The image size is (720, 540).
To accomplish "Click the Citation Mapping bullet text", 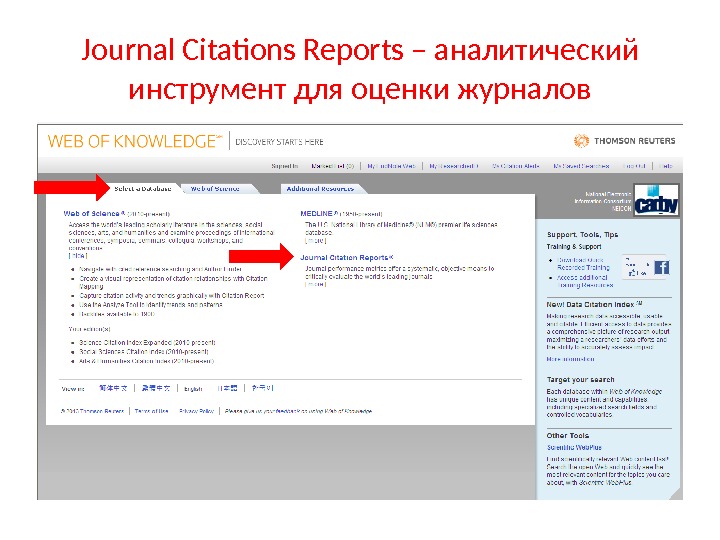I will 173,282.
